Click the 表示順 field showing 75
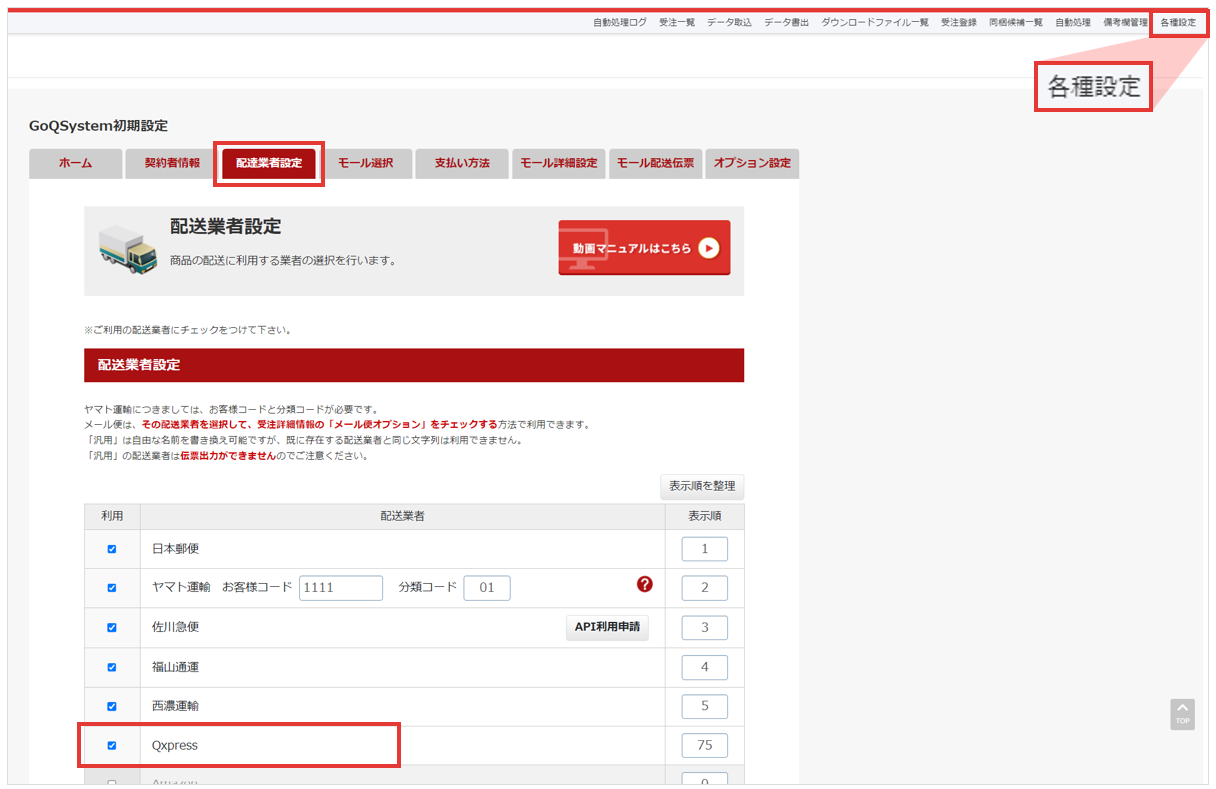 click(704, 745)
